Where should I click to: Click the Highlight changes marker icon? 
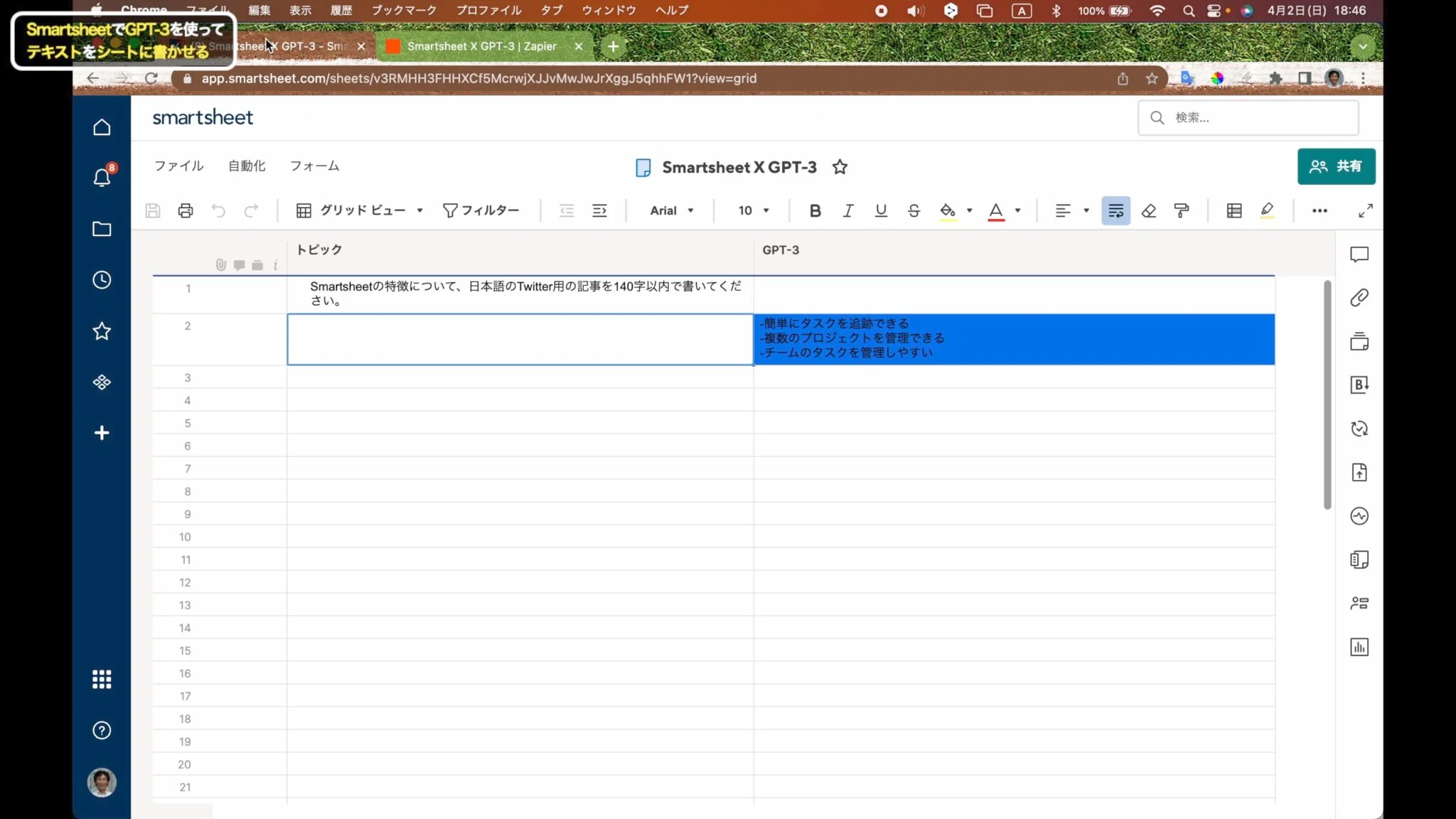(x=1267, y=210)
